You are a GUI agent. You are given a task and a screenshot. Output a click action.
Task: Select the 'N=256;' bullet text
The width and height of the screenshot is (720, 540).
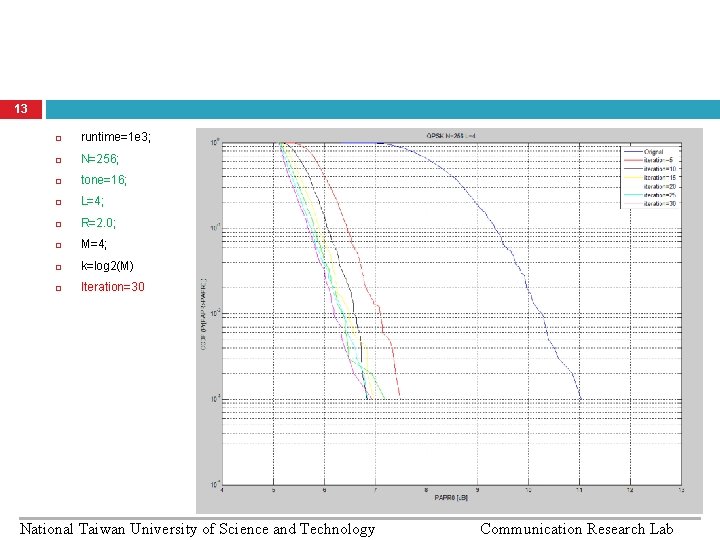click(x=100, y=158)
